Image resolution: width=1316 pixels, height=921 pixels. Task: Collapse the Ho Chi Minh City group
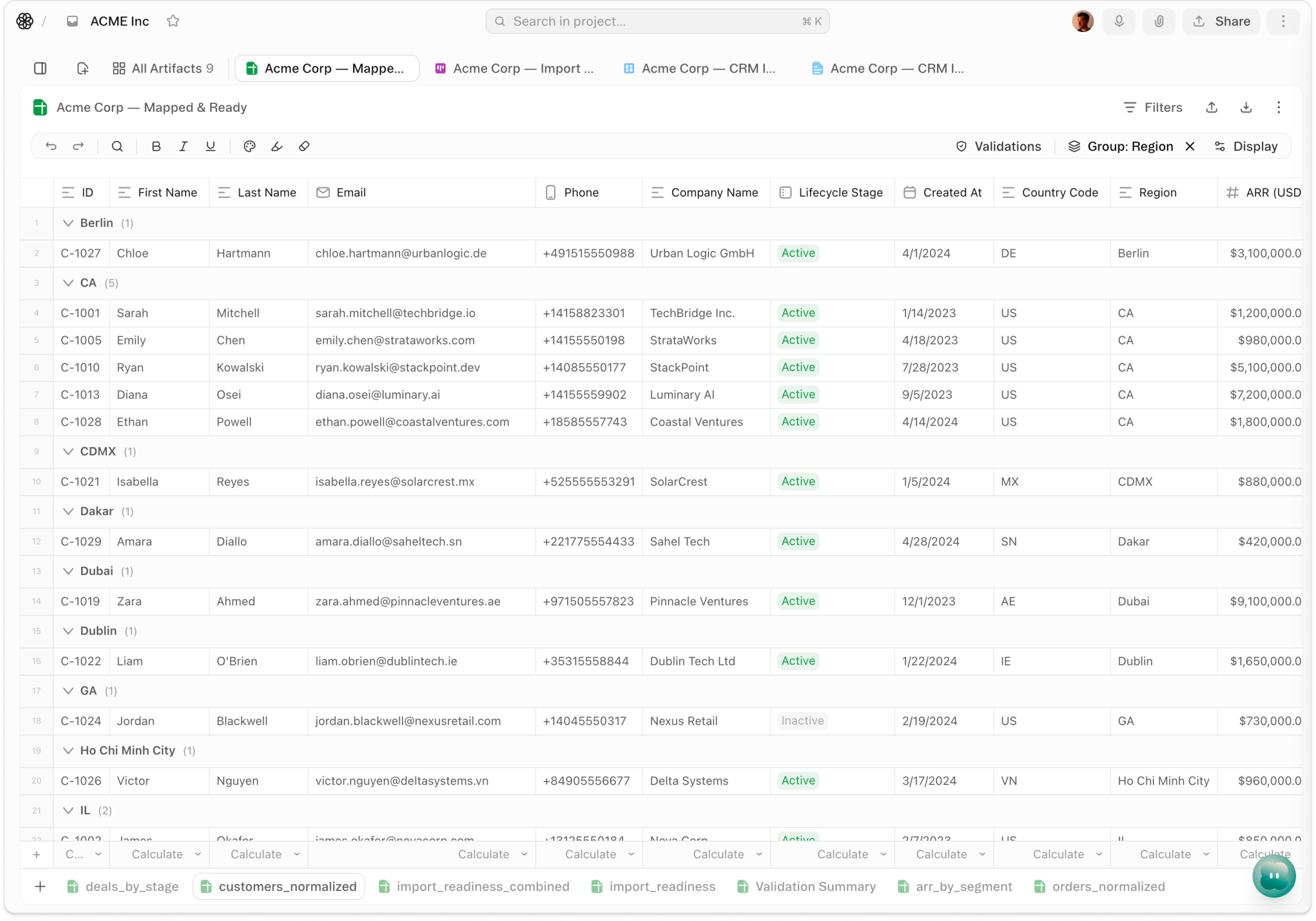pos(68,751)
